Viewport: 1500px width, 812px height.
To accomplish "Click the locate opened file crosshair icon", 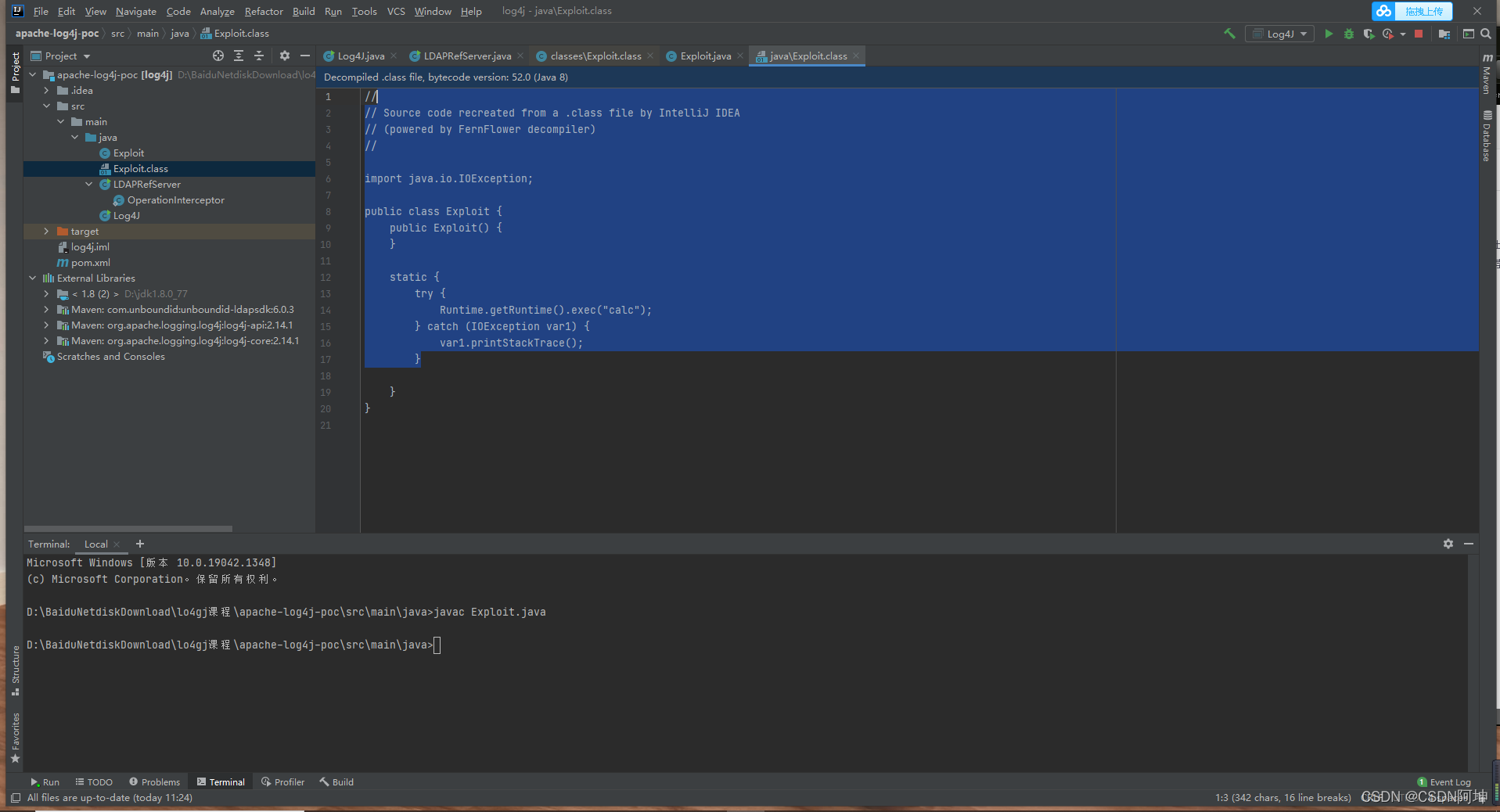I will pyautogui.click(x=218, y=56).
